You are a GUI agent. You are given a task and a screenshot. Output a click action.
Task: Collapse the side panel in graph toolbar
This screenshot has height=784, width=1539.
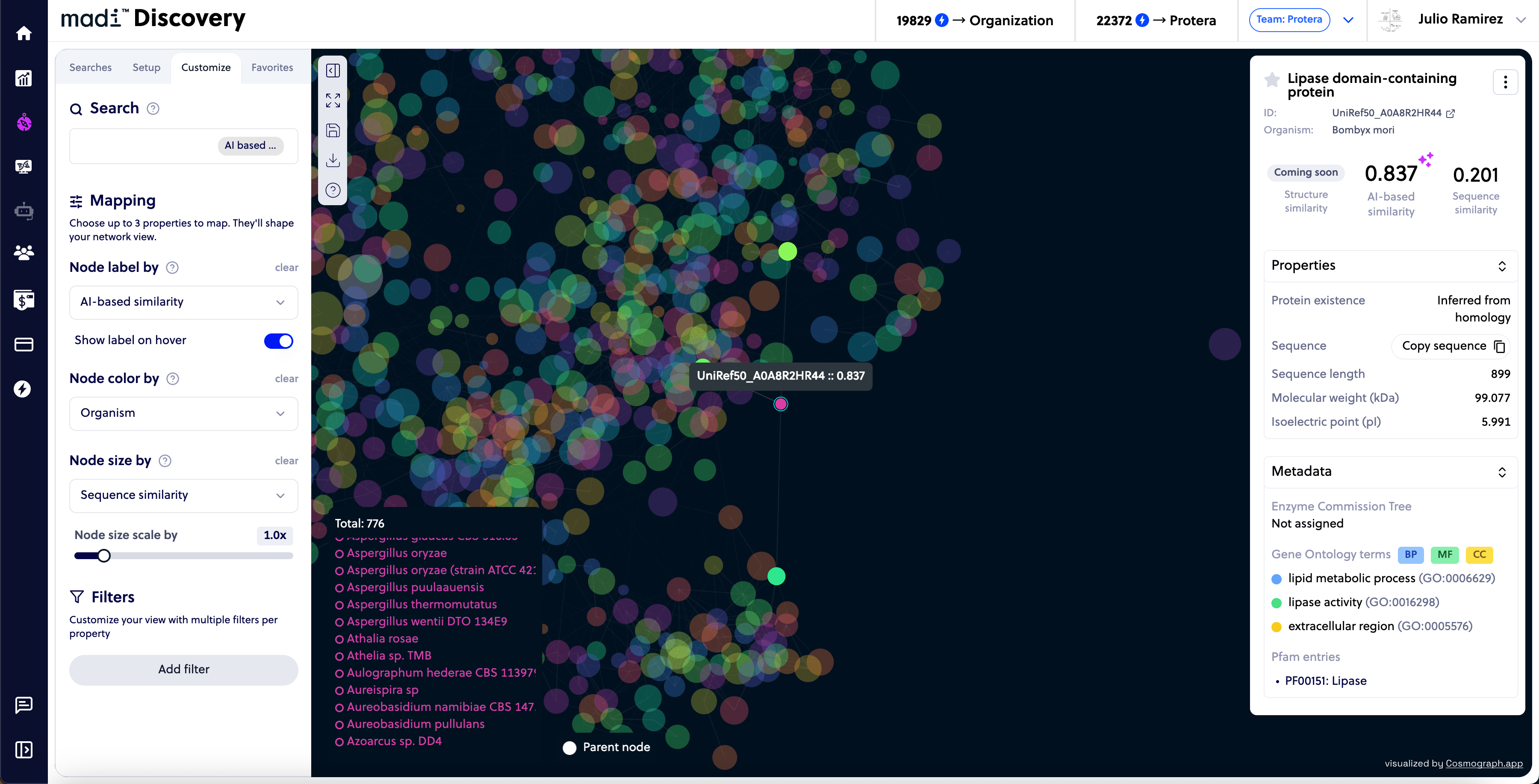tap(333, 71)
